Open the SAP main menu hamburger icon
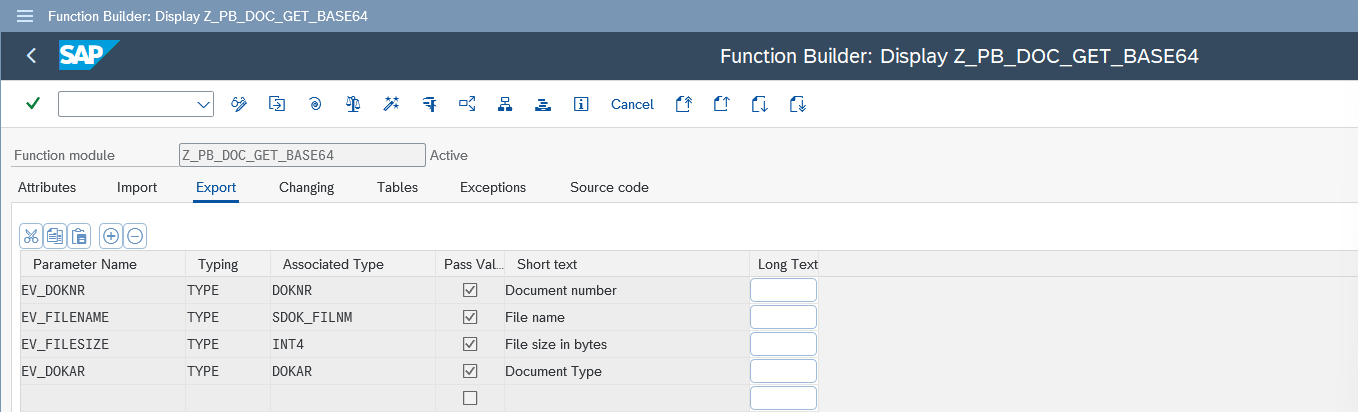The width and height of the screenshot is (1358, 412). [x=25, y=16]
